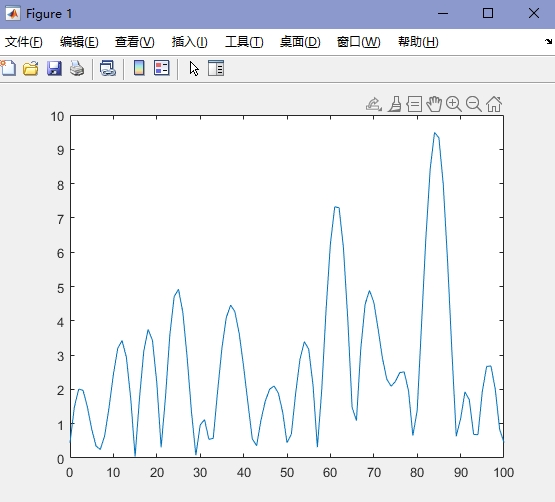The height and width of the screenshot is (502, 555).
Task: Restore view with the home icon
Action: point(494,104)
